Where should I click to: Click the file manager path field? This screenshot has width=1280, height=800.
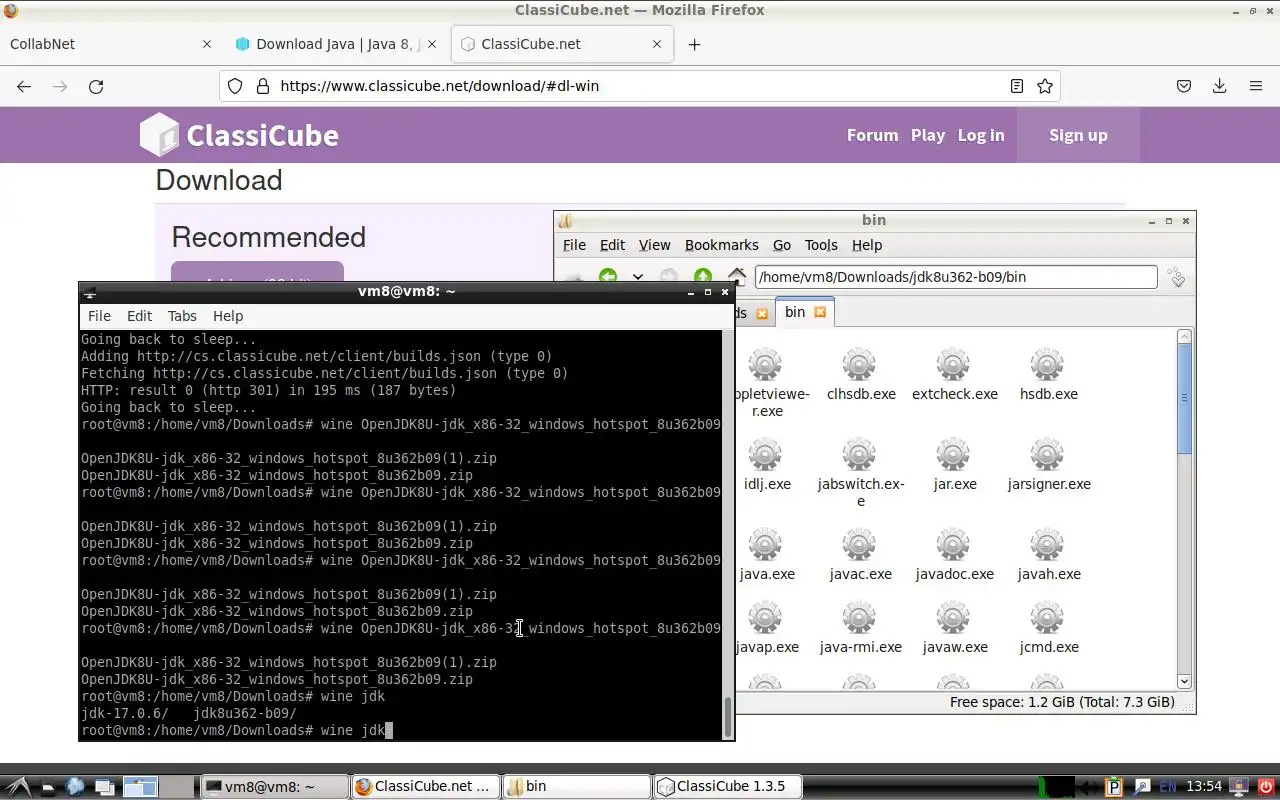tap(956, 277)
